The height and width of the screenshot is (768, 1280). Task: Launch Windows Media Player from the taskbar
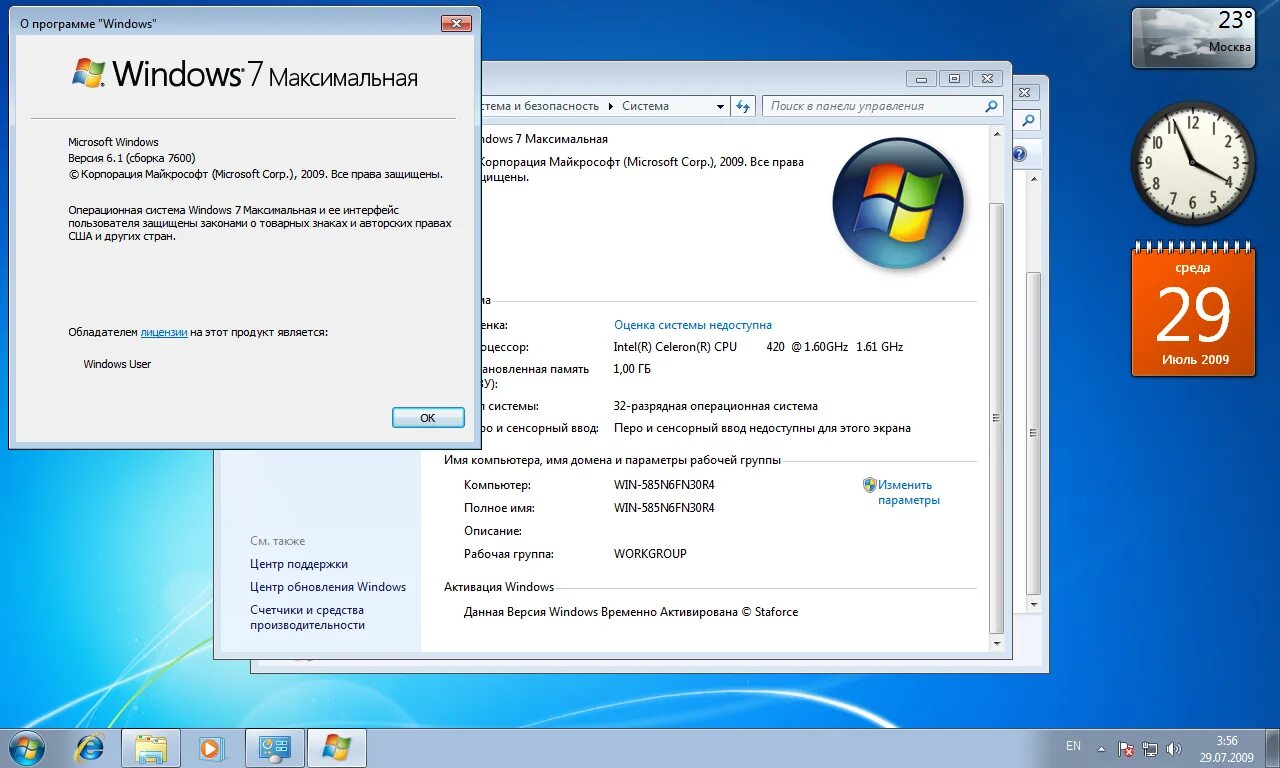click(210, 748)
